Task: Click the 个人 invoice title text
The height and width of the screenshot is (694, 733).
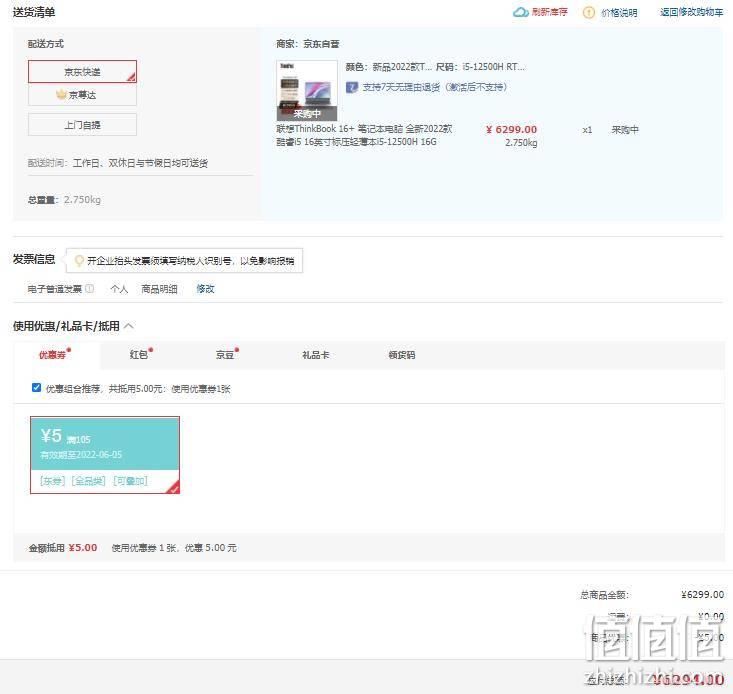Action: [x=119, y=289]
